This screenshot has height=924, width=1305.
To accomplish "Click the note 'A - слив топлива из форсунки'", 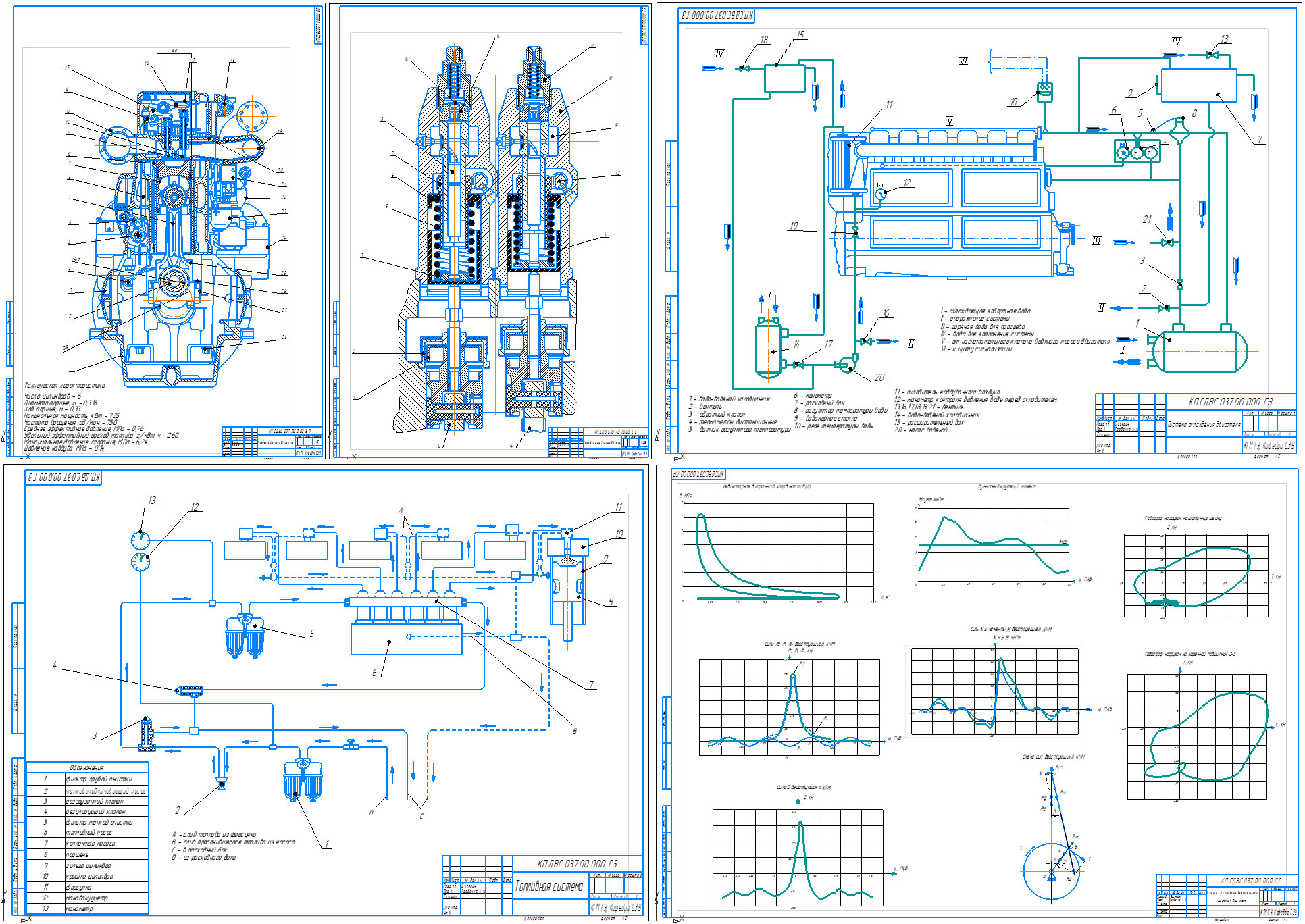I will point(213,835).
